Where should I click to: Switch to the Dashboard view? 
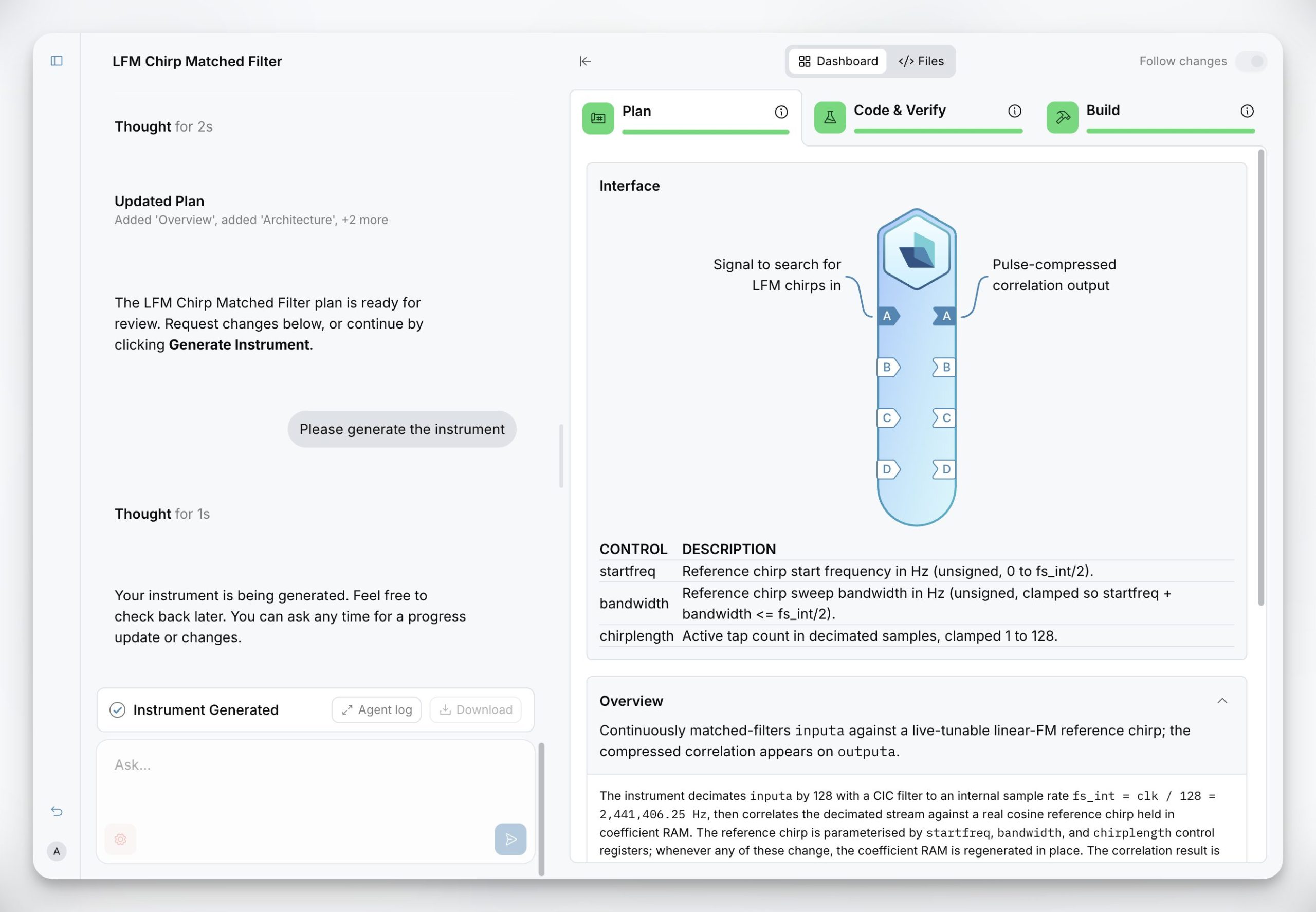click(838, 61)
